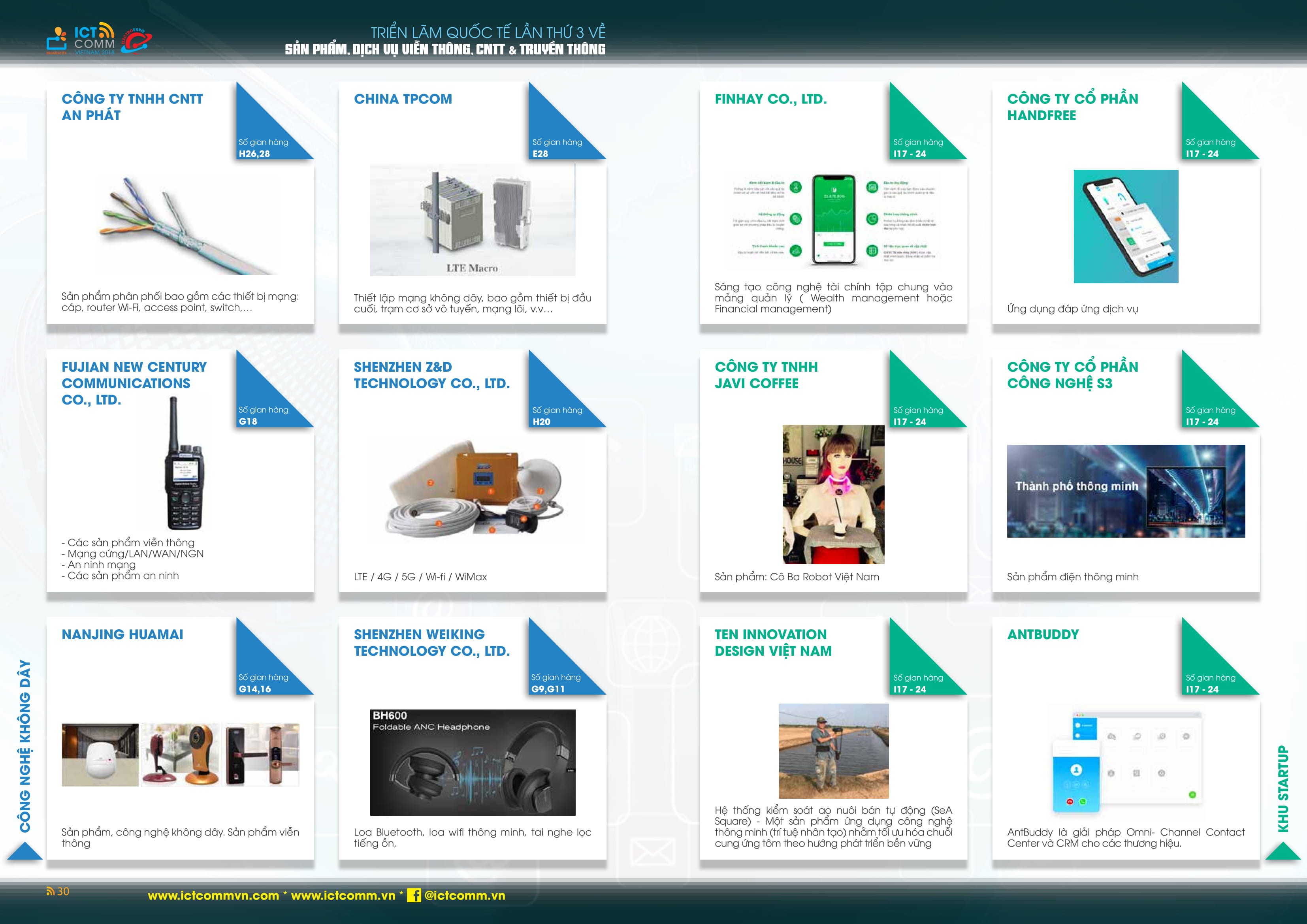The image size is (1307, 924).
Task: Click LTE / 4G / 5G / Wi-fi / WiMax text
Action: pos(420,577)
